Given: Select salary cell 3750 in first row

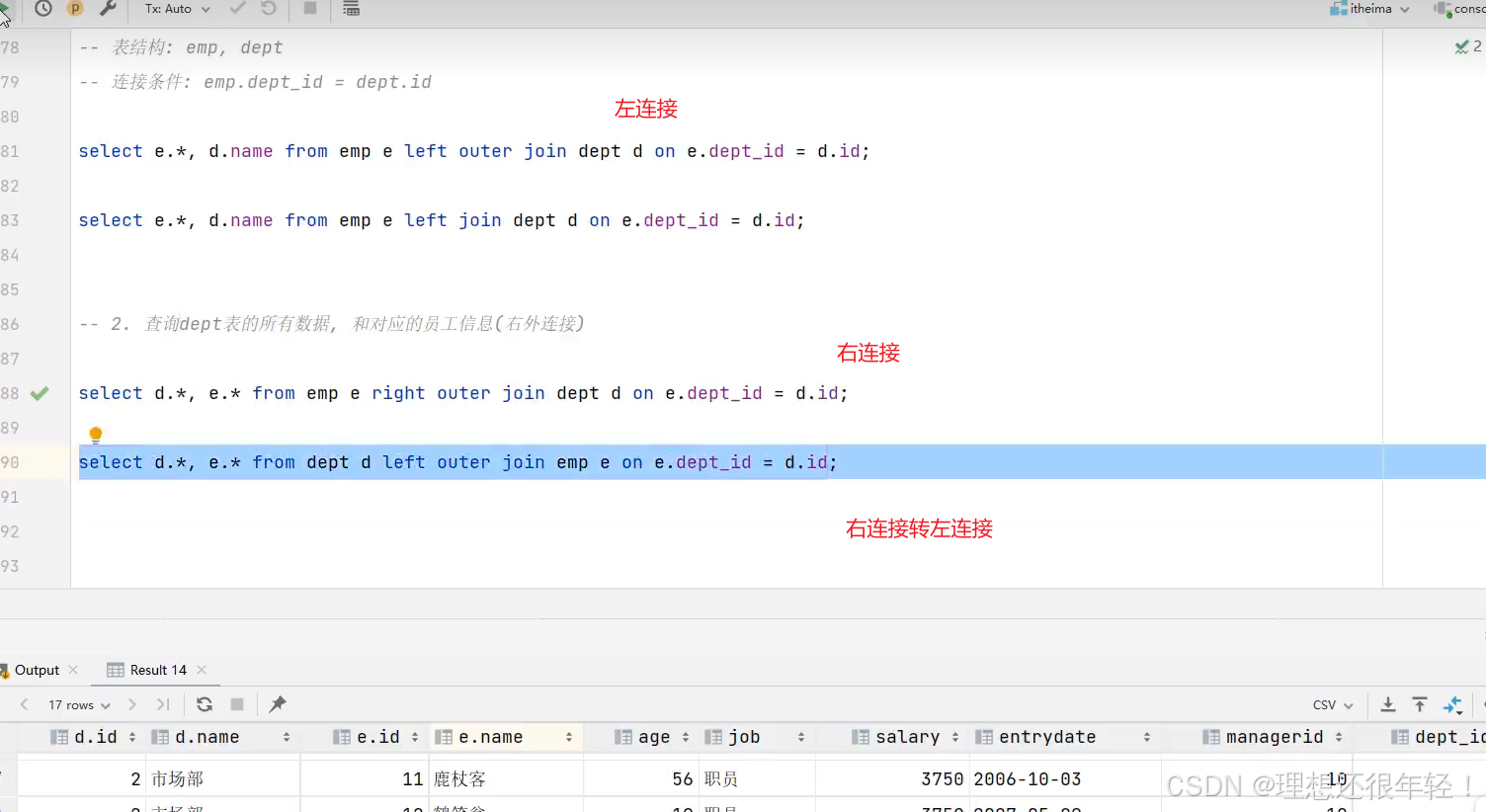Looking at the screenshot, I should [891, 779].
